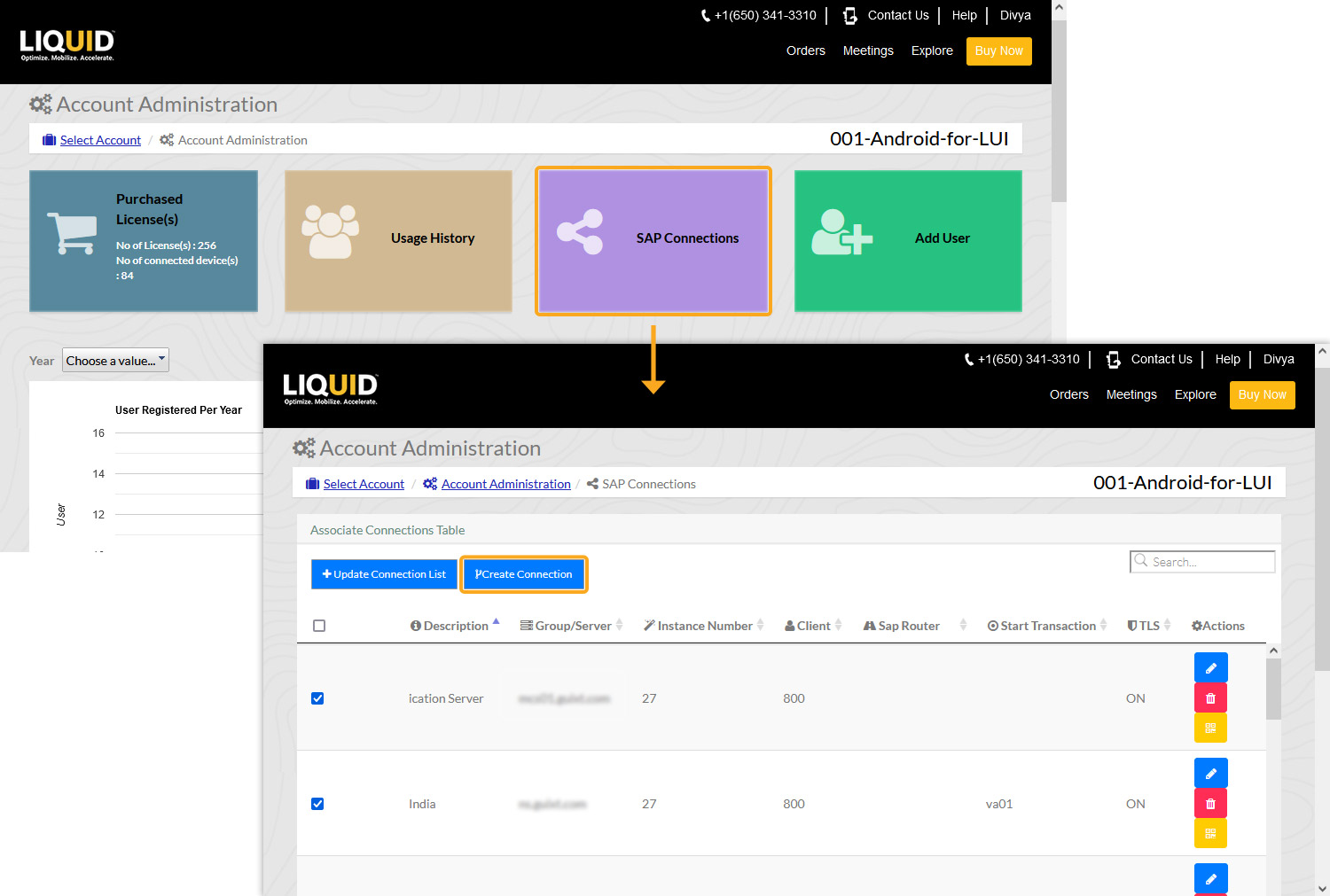Click Update Connection List button
Viewport: 1330px width, 896px height.
[x=384, y=574]
